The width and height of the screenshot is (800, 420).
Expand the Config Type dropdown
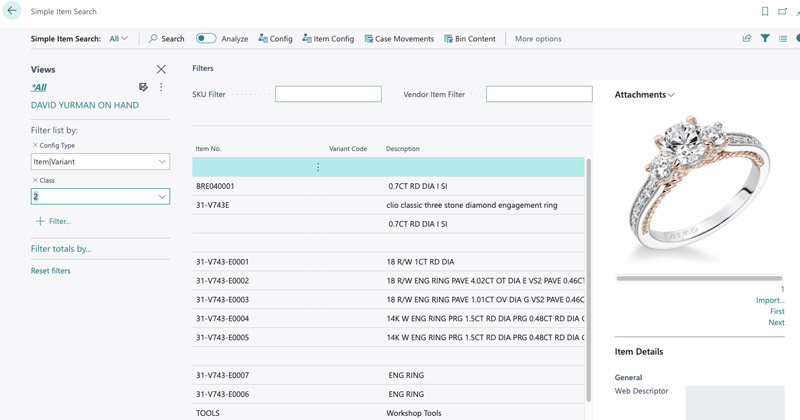click(162, 162)
